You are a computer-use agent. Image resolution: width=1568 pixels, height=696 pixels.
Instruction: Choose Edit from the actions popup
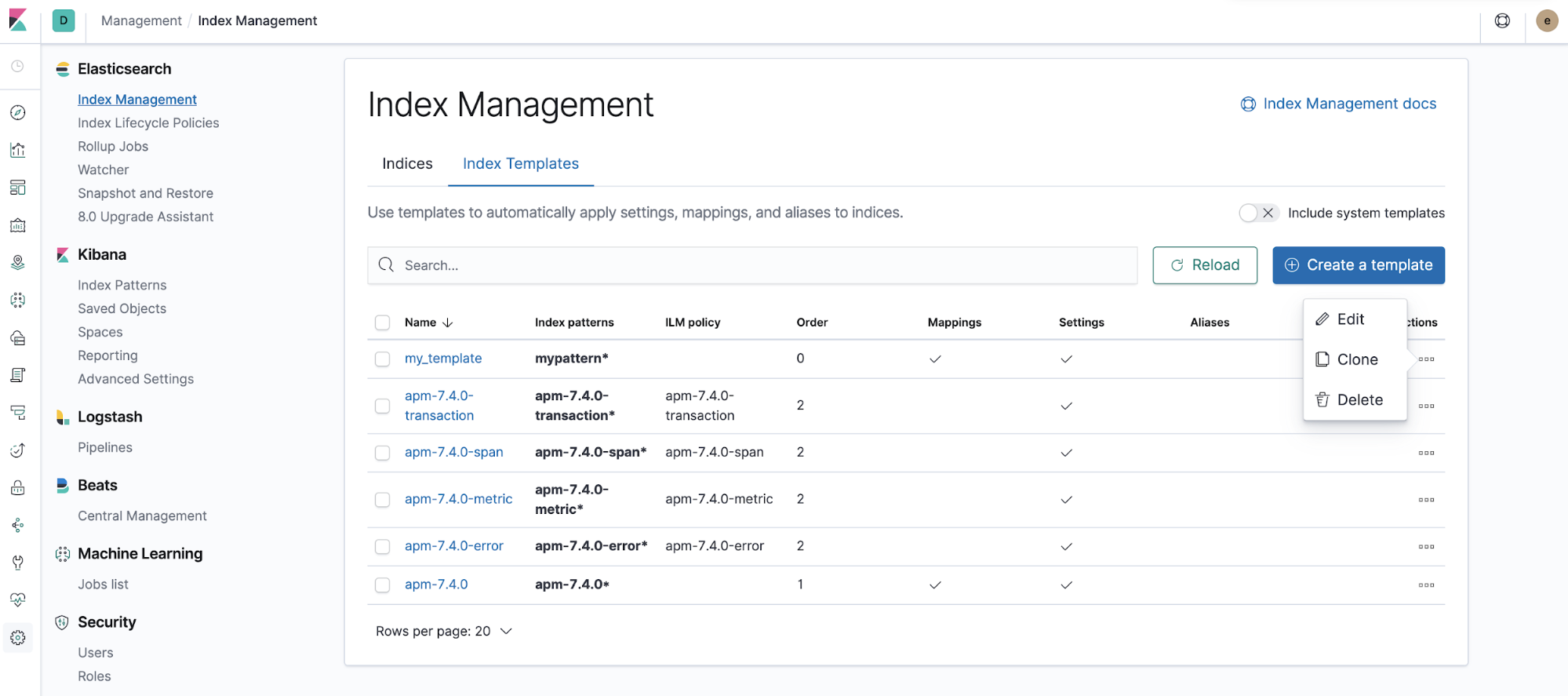tap(1355, 319)
